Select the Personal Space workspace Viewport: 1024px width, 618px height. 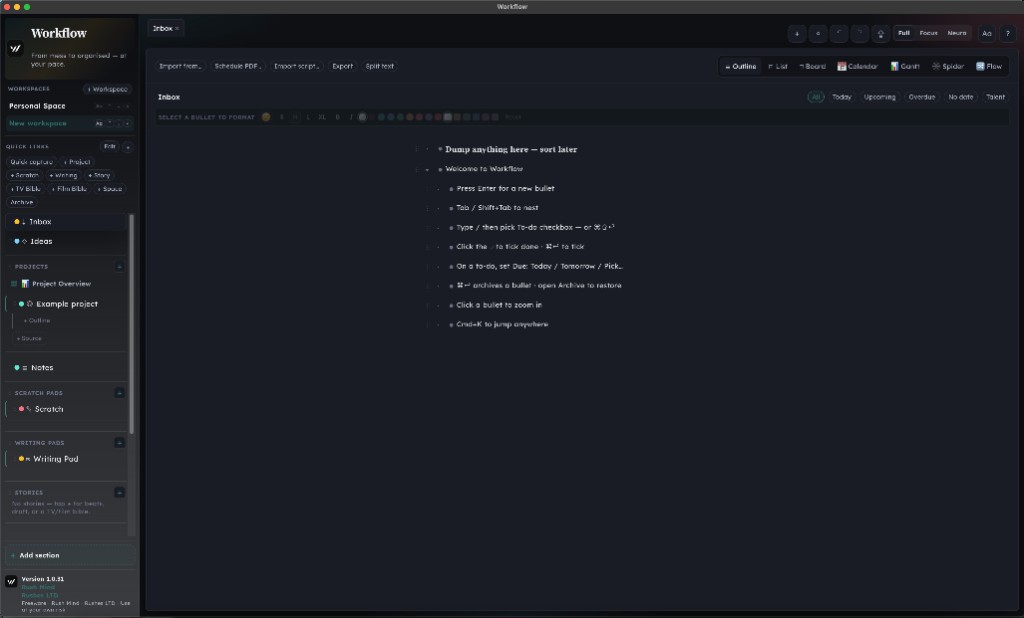point(37,106)
